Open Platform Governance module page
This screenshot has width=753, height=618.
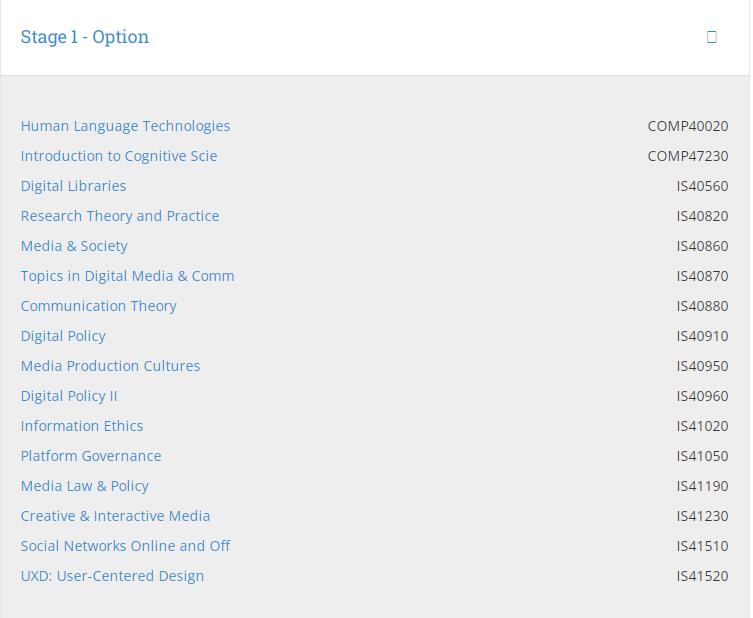click(x=91, y=456)
